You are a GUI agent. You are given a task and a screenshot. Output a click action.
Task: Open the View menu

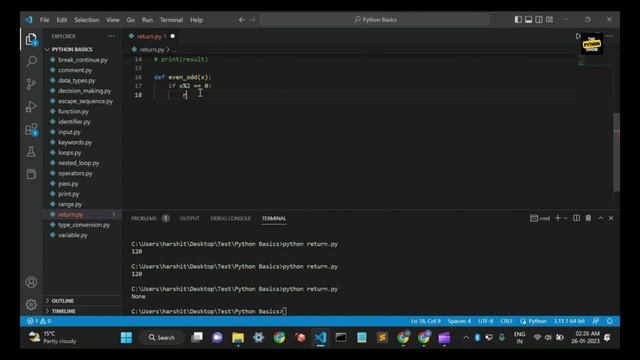pos(113,20)
